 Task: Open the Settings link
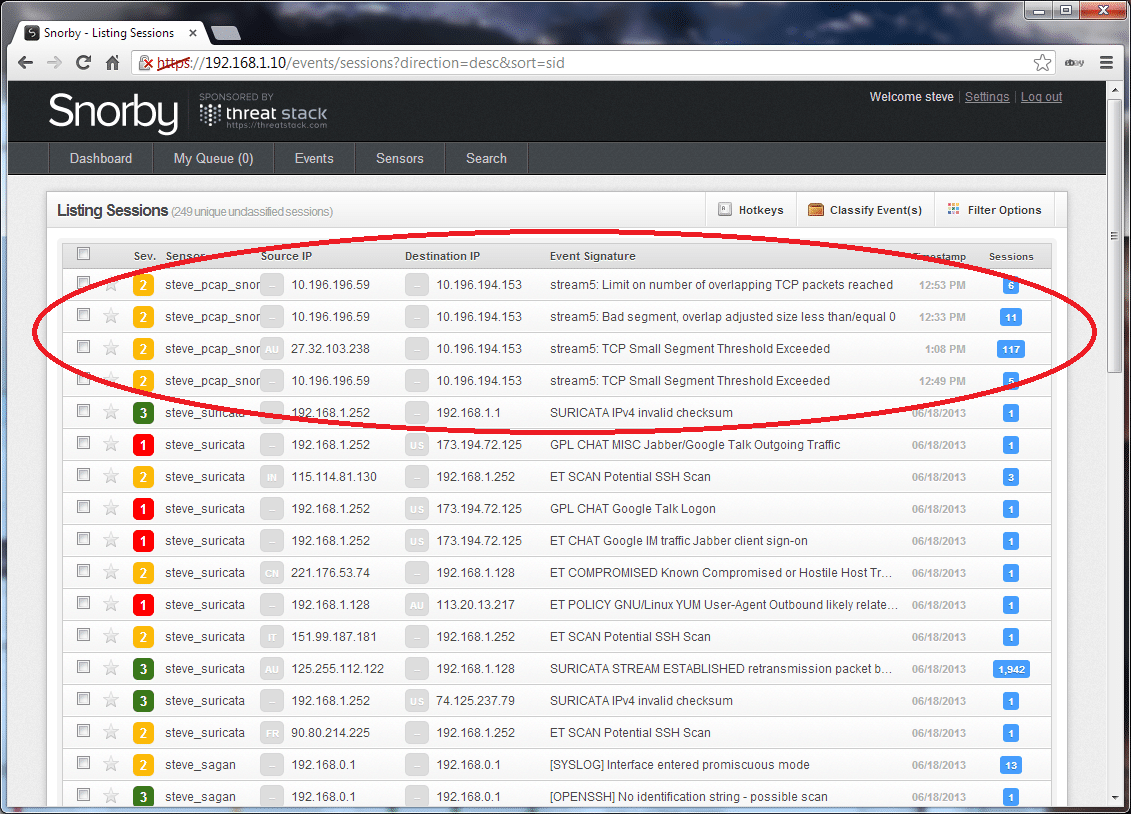click(x=987, y=96)
